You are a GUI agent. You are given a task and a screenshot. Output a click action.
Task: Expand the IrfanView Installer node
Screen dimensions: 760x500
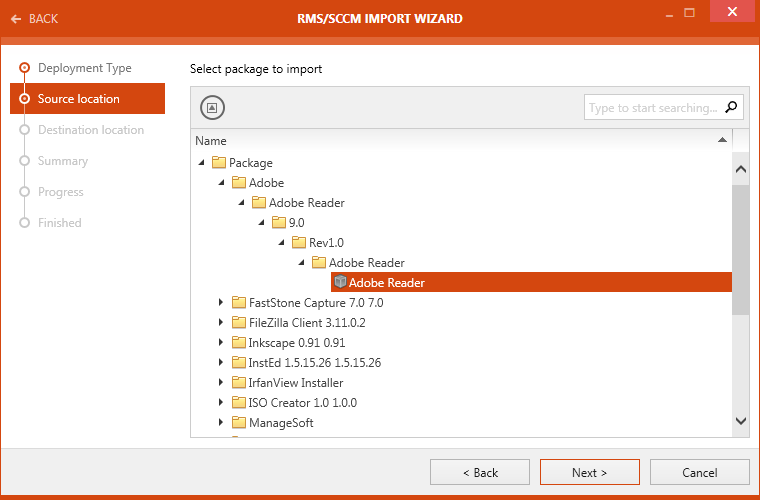pos(221,383)
